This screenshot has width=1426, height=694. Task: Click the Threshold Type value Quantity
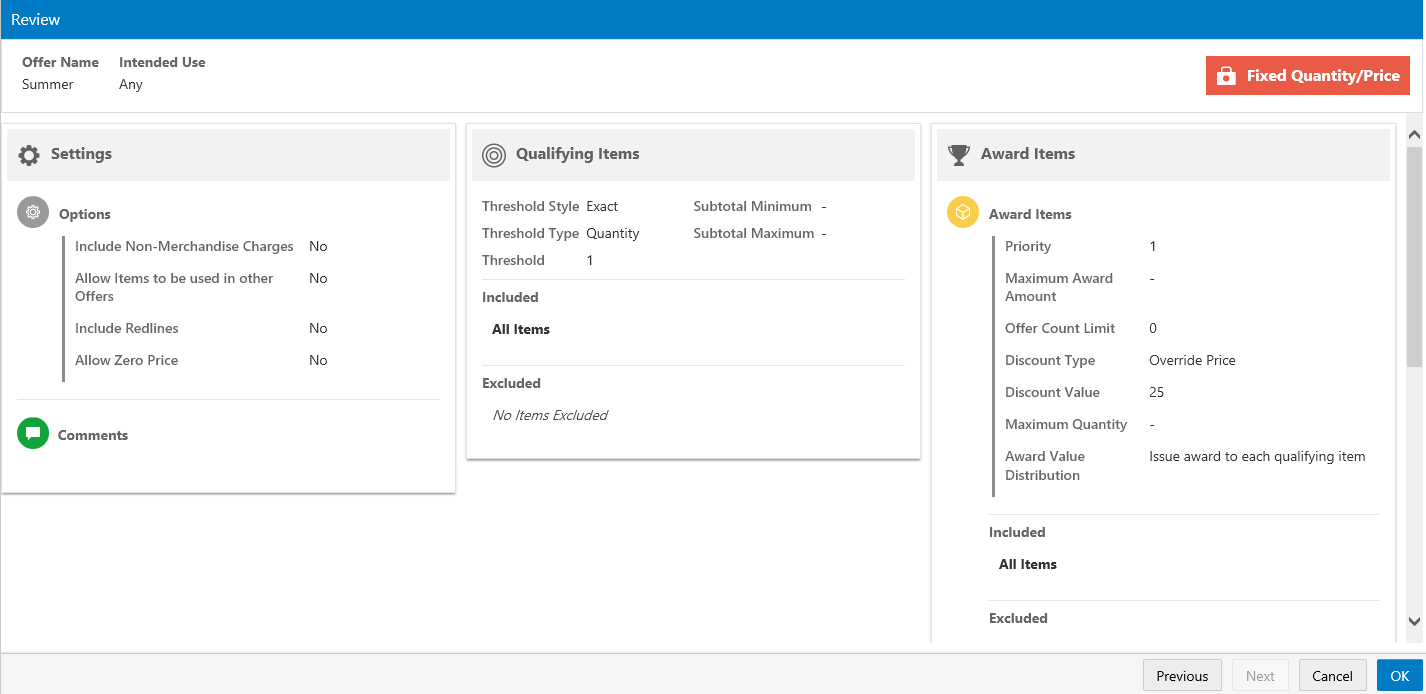pos(613,233)
